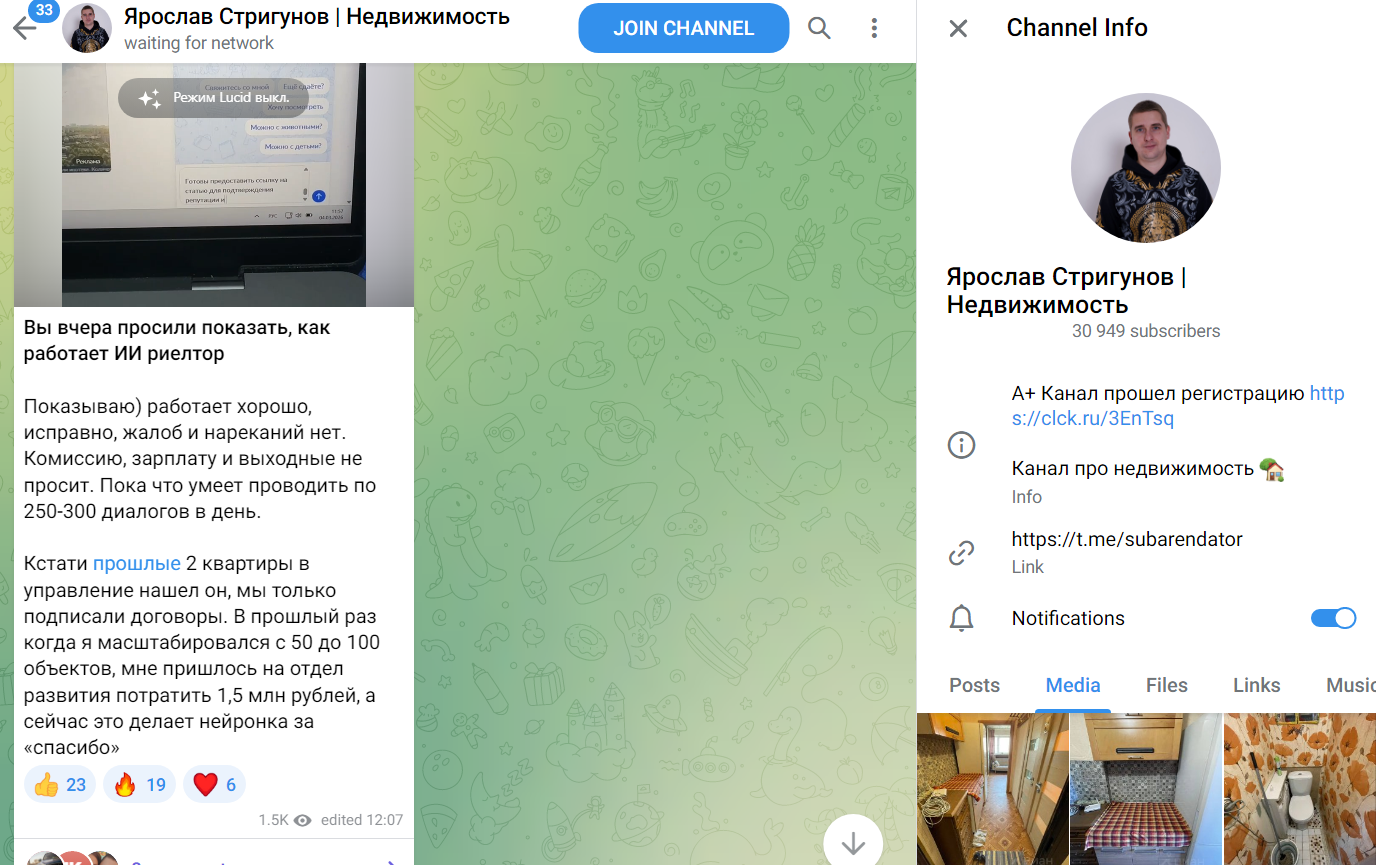The image size is (1381, 865).
Task: Click the post heading about ИИ риелтор
Action: pos(177,341)
